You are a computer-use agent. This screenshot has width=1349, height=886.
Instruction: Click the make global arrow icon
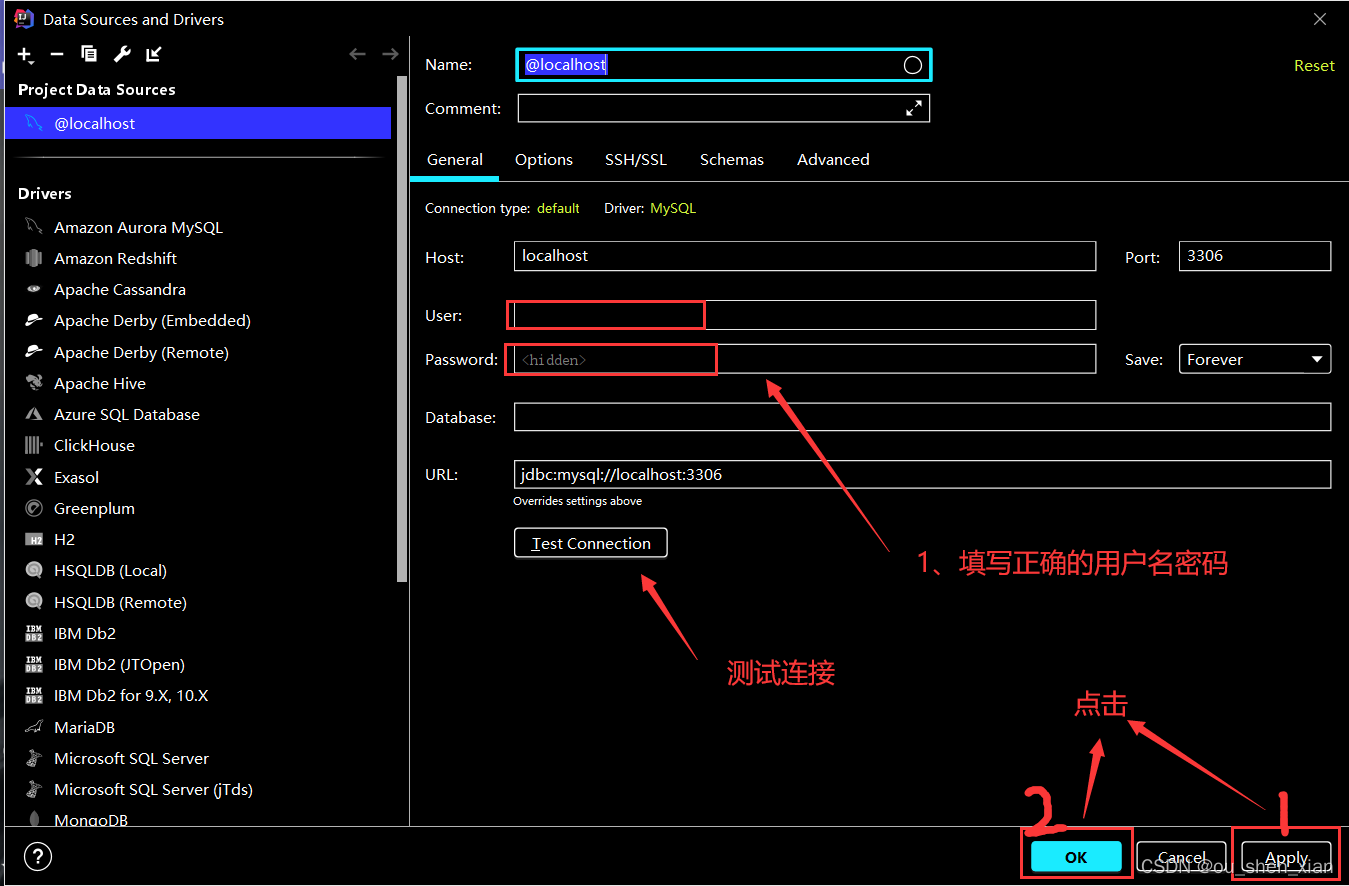tap(154, 54)
